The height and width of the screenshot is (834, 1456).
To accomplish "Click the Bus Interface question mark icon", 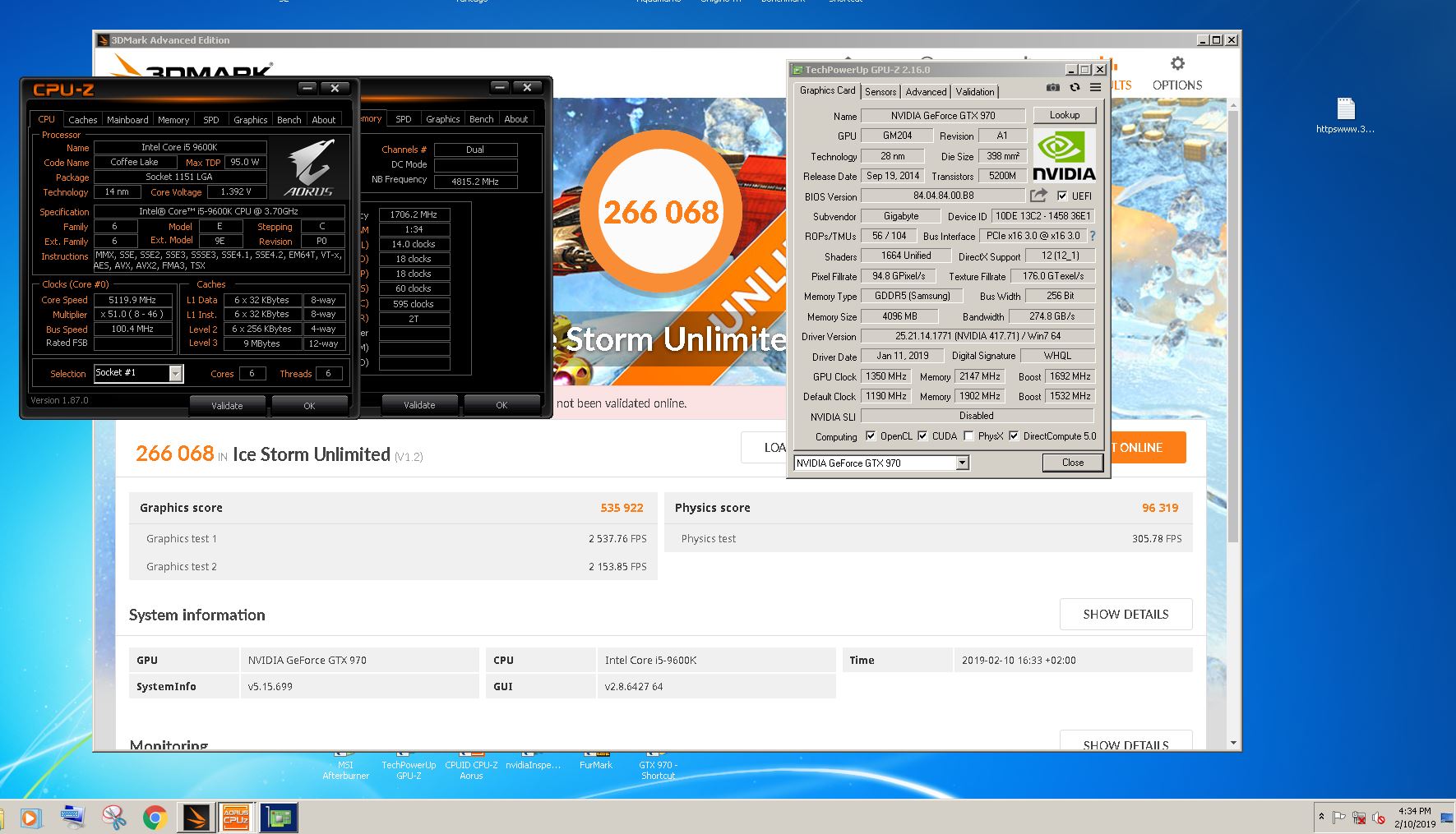I will pos(1093,236).
